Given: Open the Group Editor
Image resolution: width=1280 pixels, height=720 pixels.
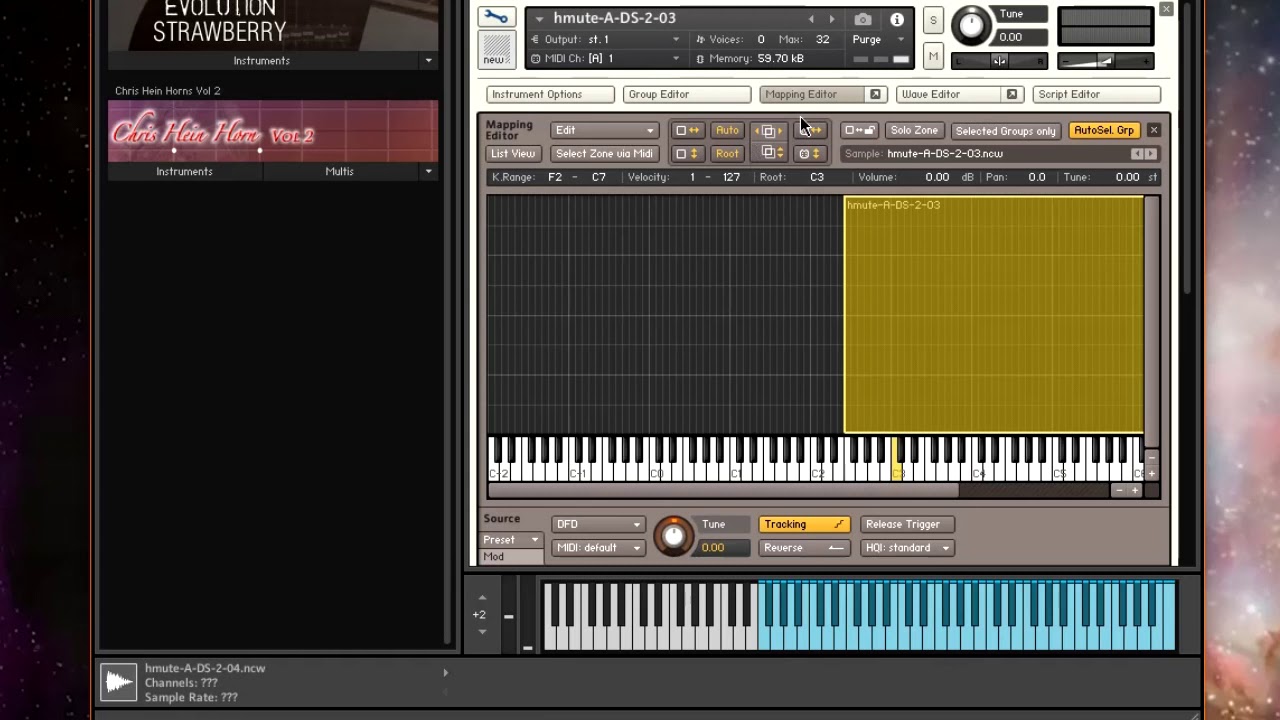Looking at the screenshot, I should (x=686, y=94).
